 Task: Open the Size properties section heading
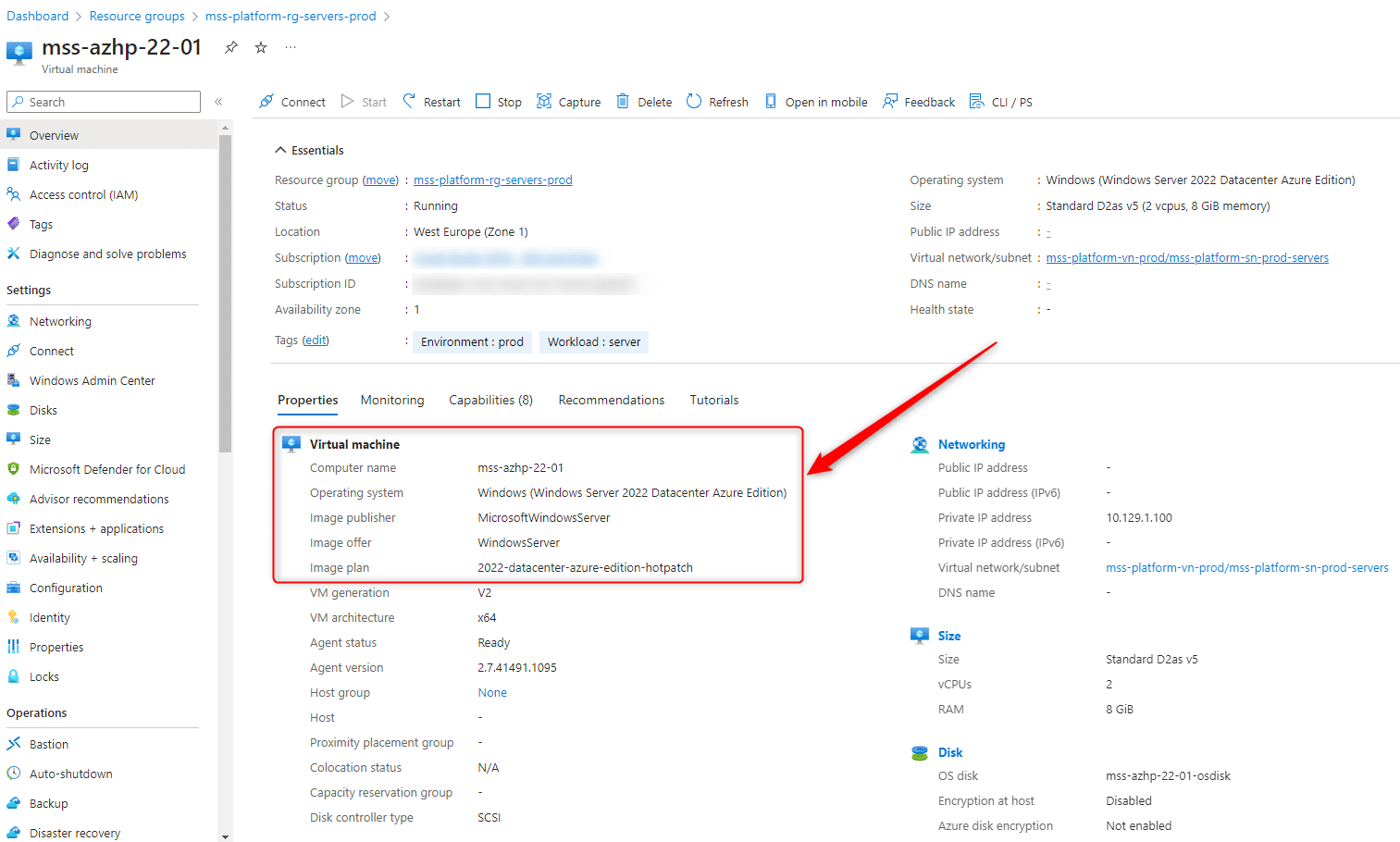click(949, 637)
